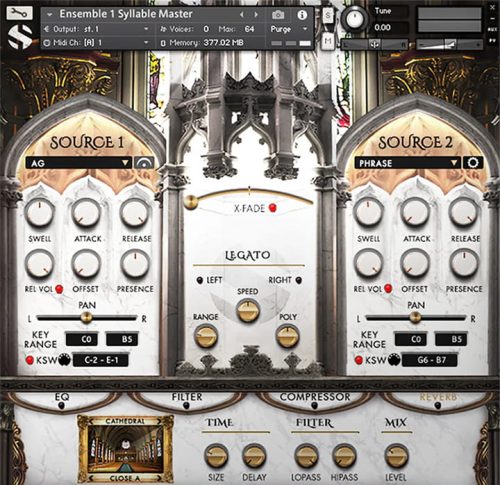This screenshot has height=485, width=500.
Task: Click Source 2 Release knob
Action: coord(464,212)
